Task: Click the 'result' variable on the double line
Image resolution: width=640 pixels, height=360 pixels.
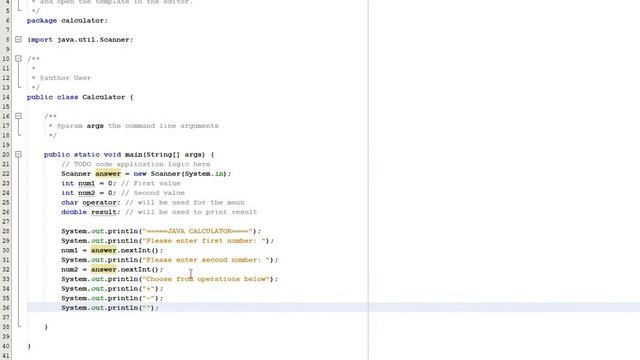Action: pyautogui.click(x=104, y=212)
